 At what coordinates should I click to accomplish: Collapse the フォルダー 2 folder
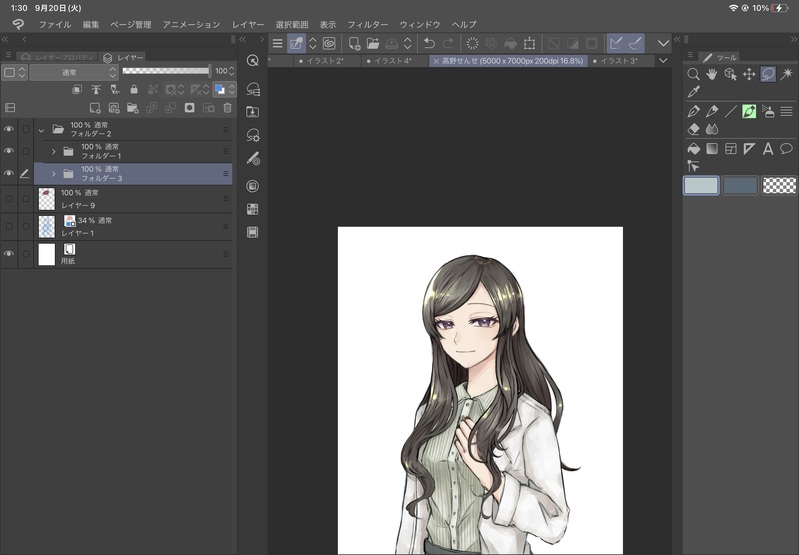tap(41, 129)
